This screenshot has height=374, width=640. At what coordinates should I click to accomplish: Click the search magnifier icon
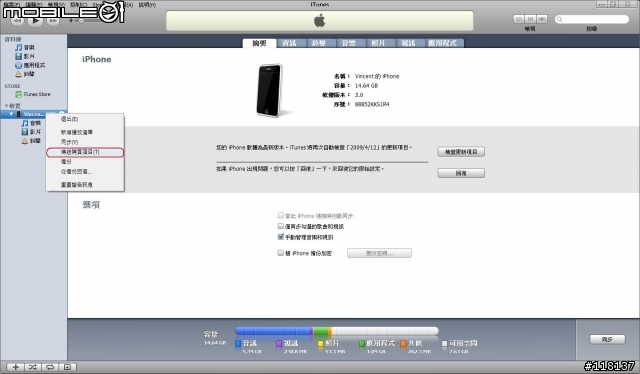point(560,19)
